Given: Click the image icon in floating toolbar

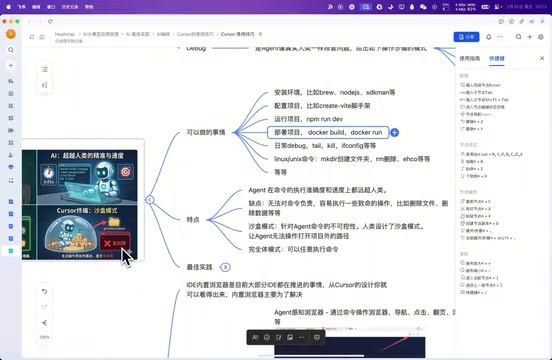Looking at the screenshot, I should pos(290,337).
